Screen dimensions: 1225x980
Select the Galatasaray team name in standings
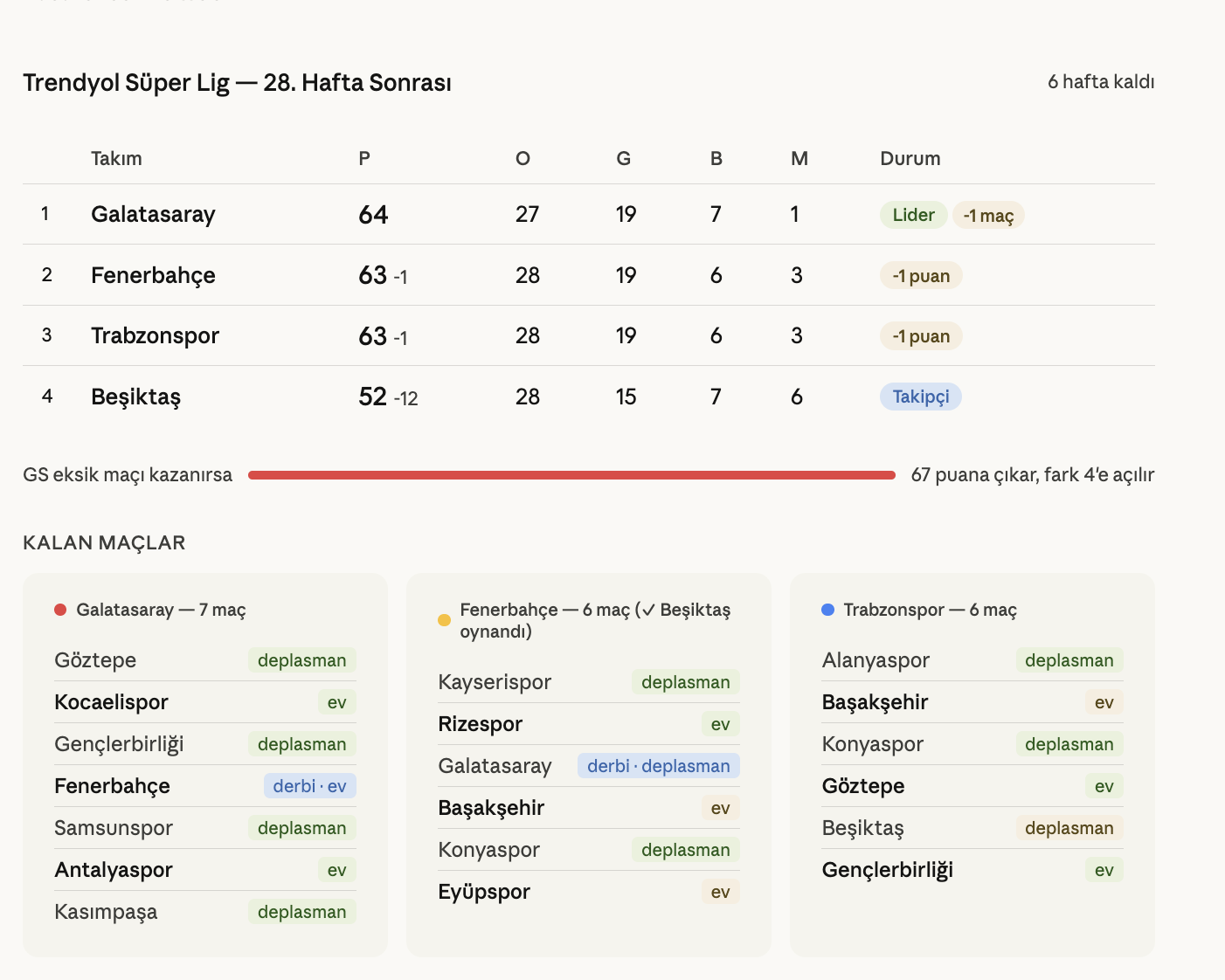pos(153,215)
